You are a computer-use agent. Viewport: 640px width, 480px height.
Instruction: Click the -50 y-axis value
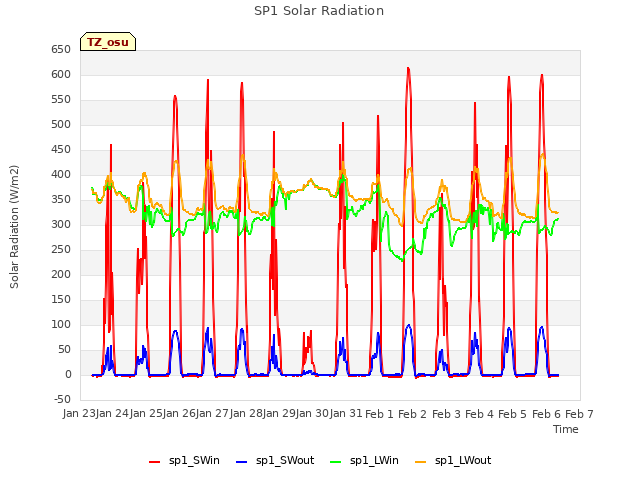[x=62, y=400]
